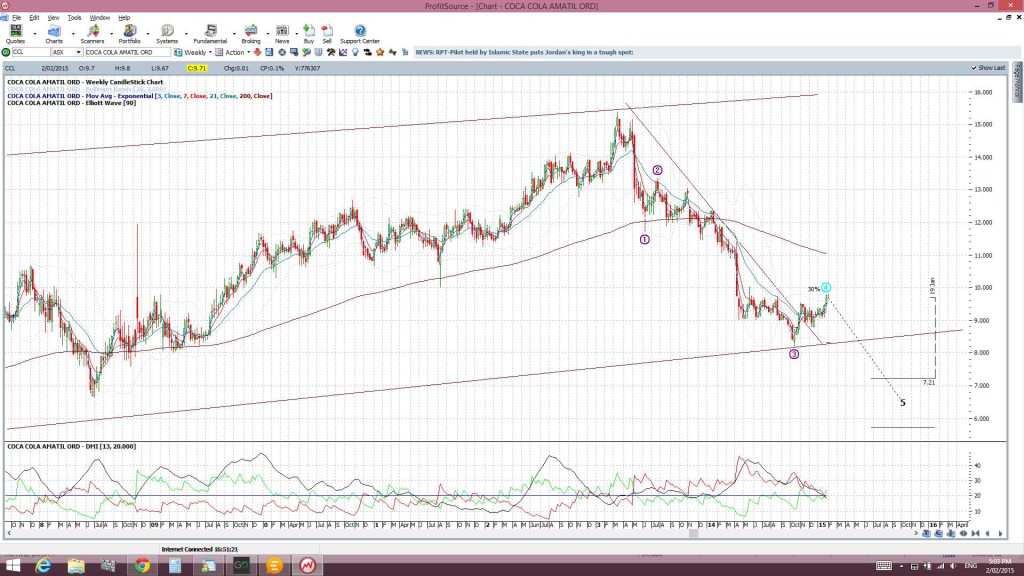Click the news headline ticker
Screen dimensions: 1024x576
pos(524,52)
